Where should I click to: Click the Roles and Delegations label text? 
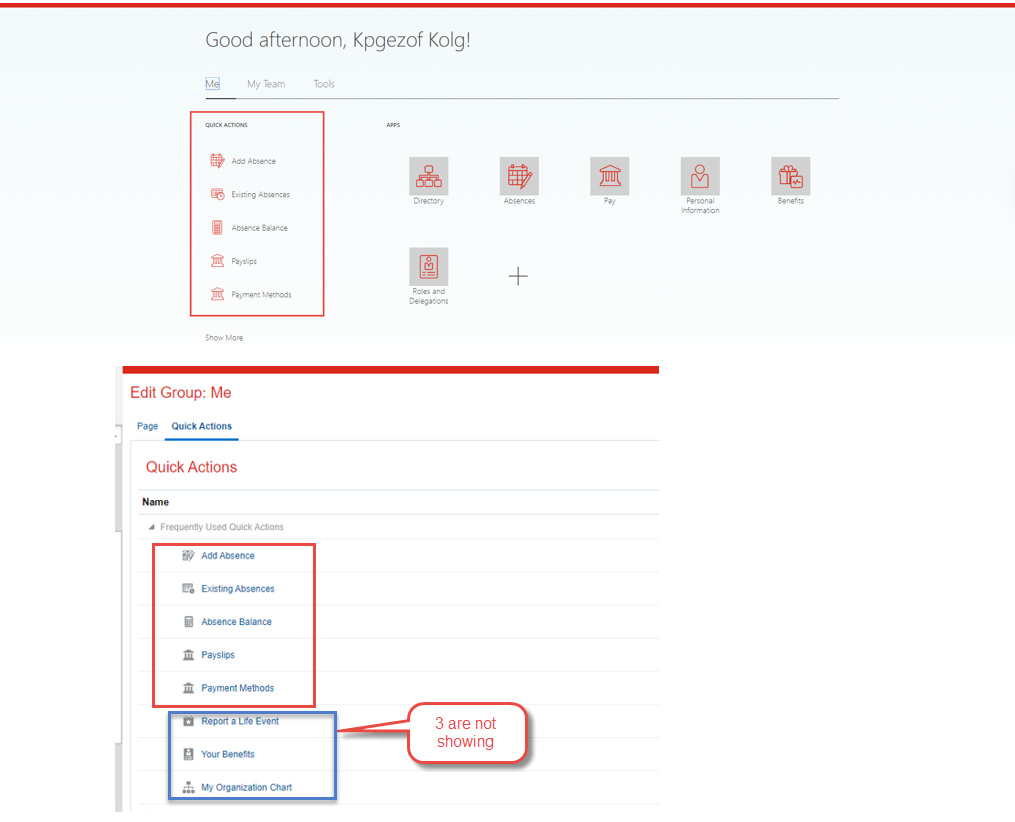[429, 296]
